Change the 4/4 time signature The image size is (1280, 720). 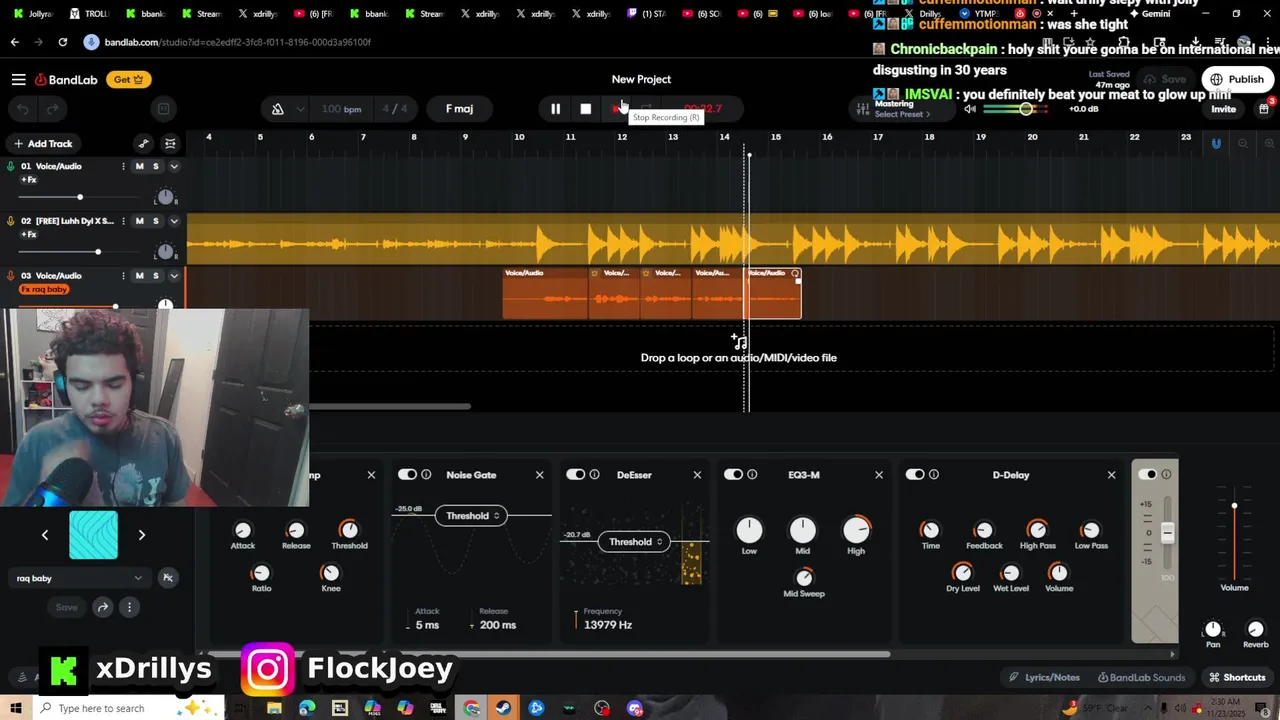[x=395, y=109]
